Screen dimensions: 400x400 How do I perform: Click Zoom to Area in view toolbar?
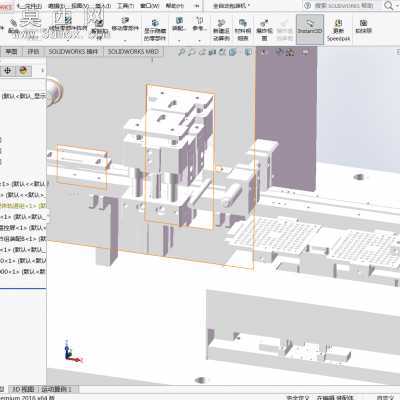(191, 52)
